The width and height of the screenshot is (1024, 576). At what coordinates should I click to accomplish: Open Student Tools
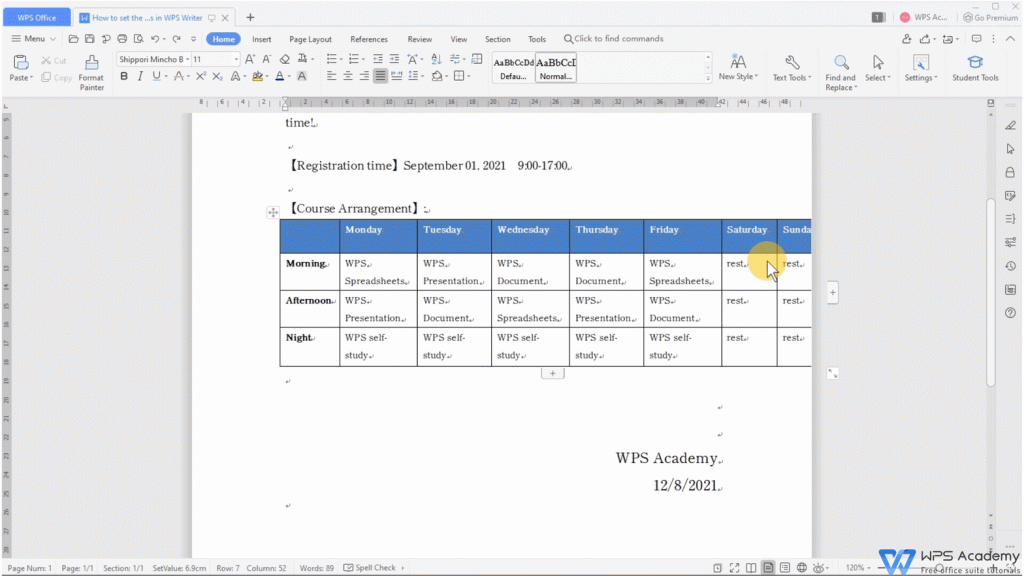(x=975, y=69)
